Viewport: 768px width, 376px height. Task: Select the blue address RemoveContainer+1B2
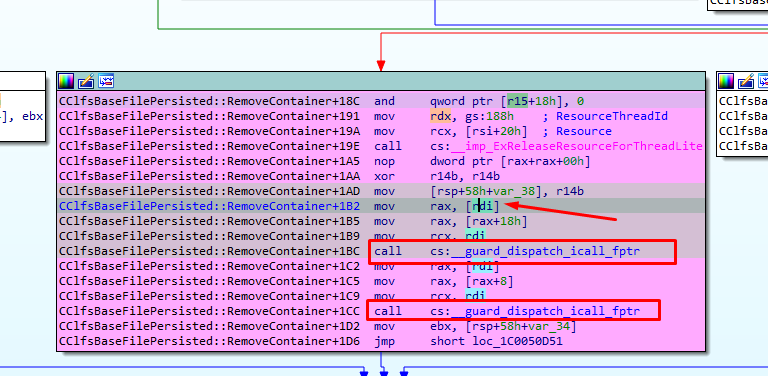[209, 207]
